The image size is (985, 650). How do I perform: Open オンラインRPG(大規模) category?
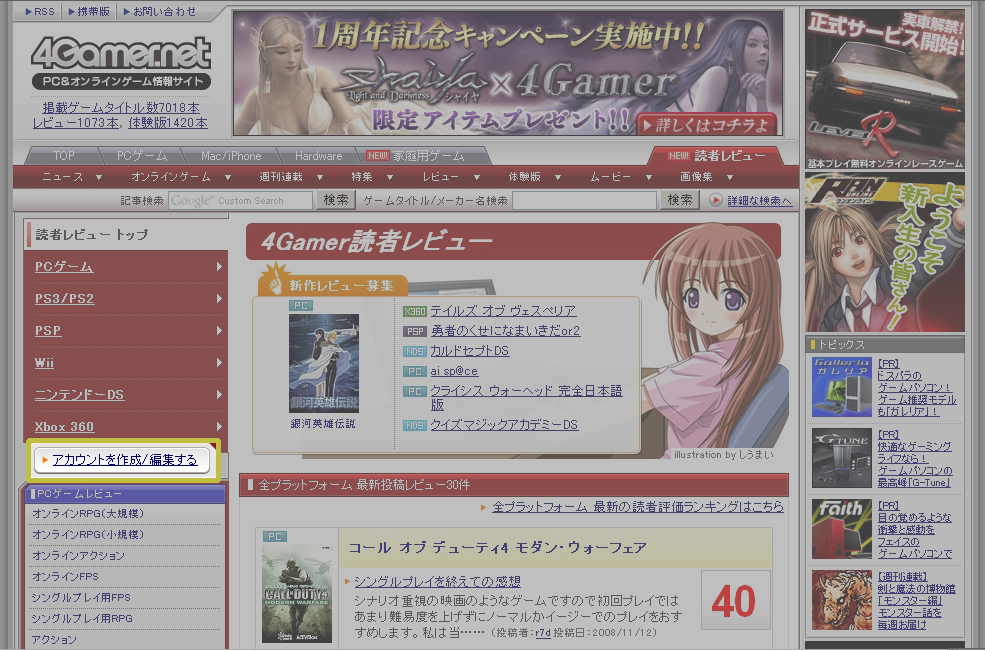88,514
